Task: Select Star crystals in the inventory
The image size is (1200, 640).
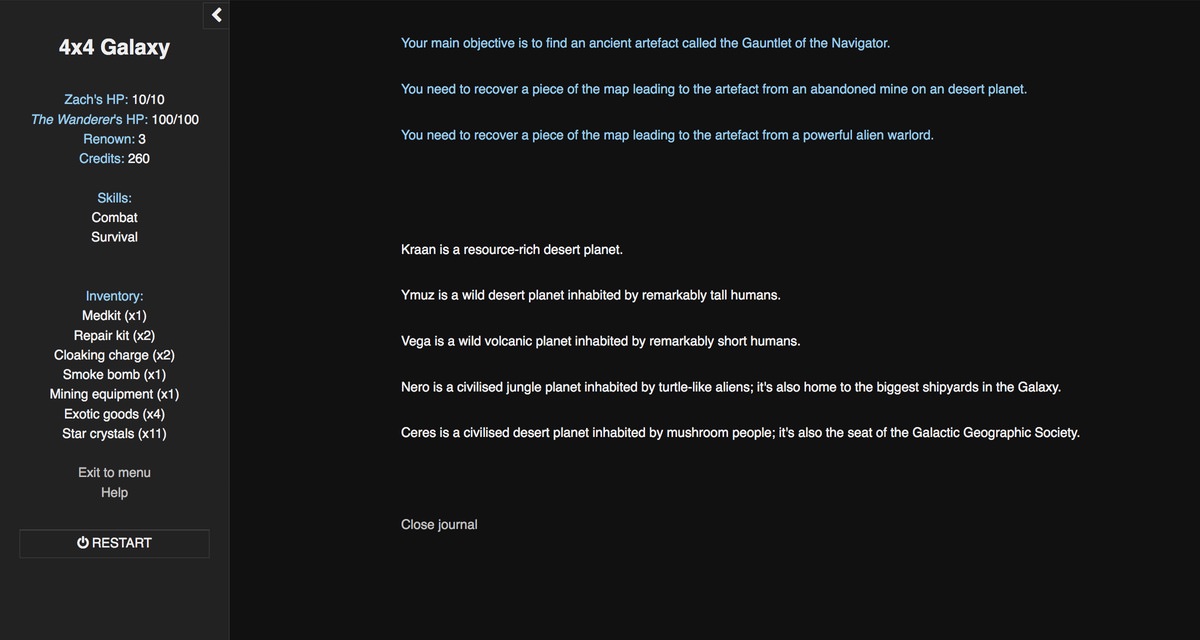Action: pyautogui.click(x=114, y=433)
